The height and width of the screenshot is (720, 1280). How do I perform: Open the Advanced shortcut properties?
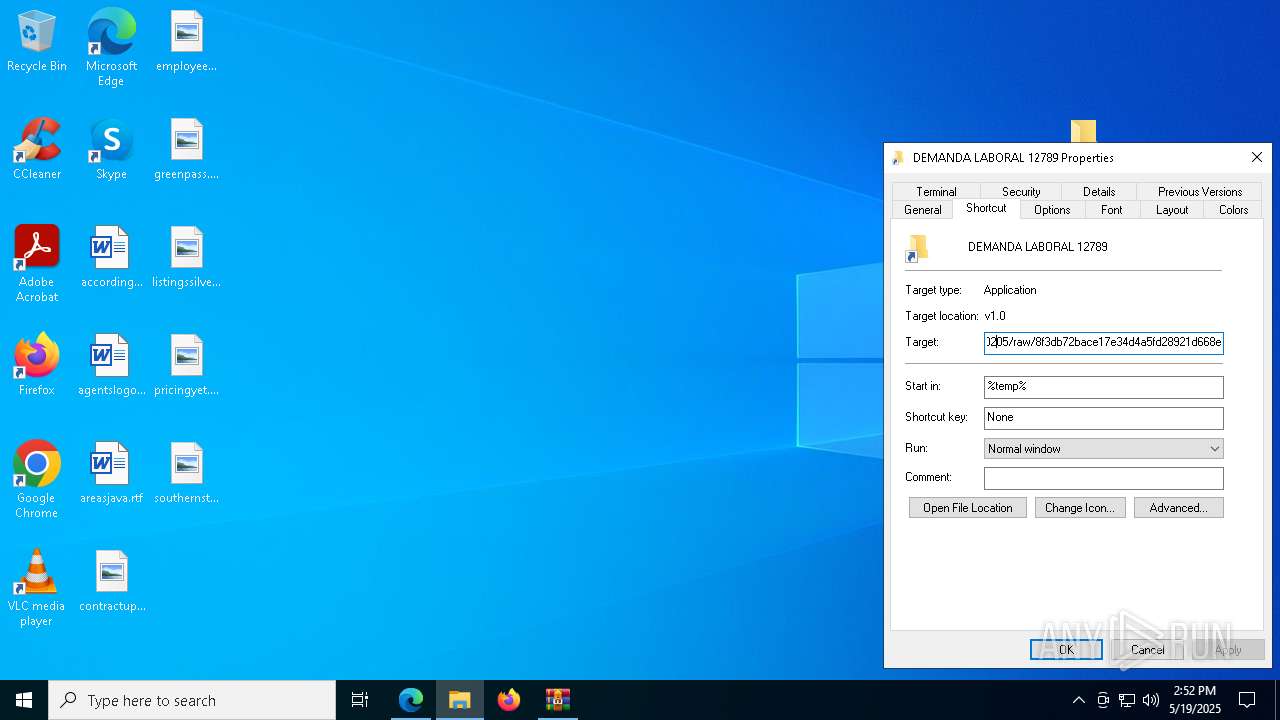point(1178,508)
